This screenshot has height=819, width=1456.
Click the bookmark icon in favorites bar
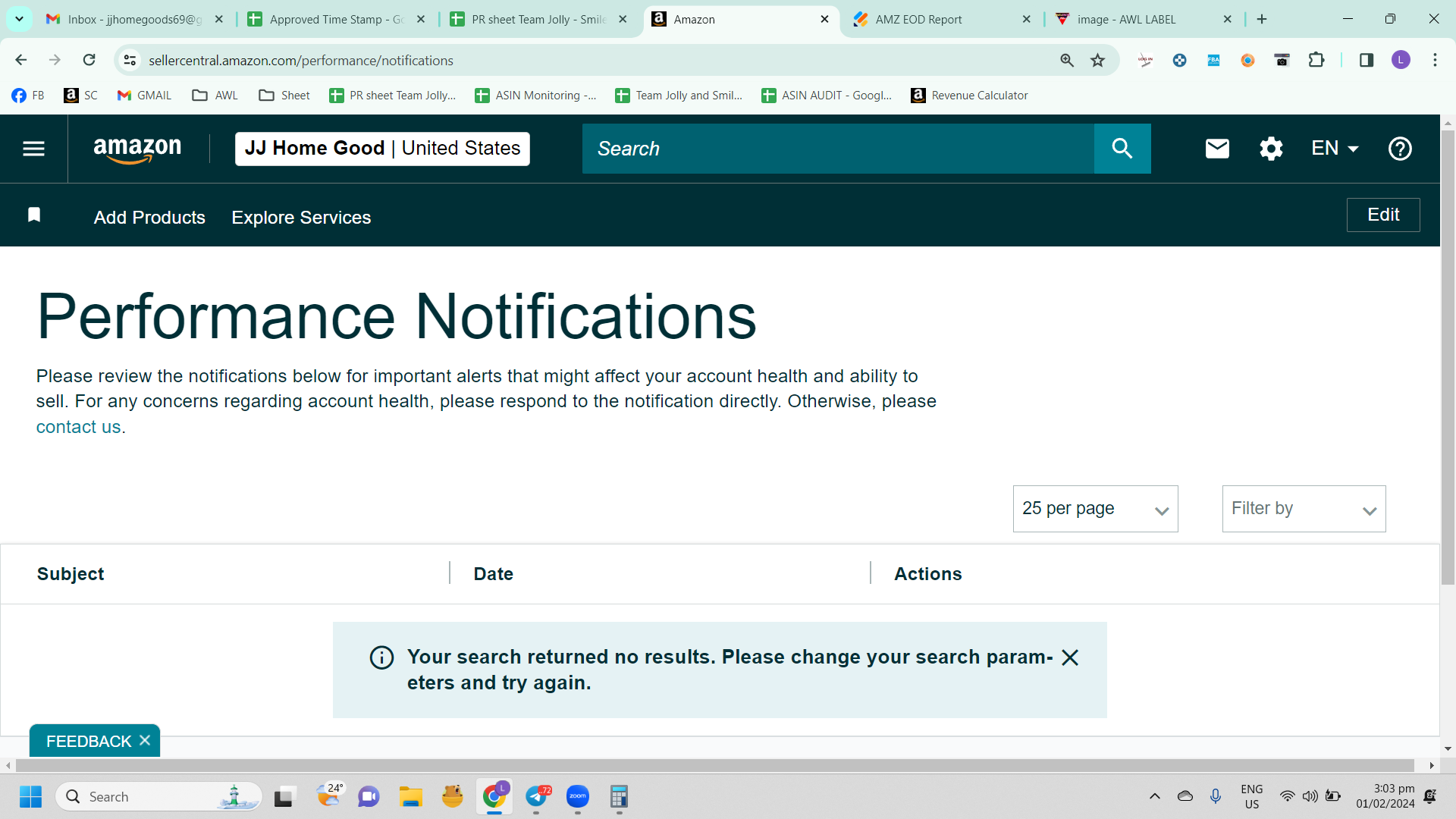[x=34, y=215]
